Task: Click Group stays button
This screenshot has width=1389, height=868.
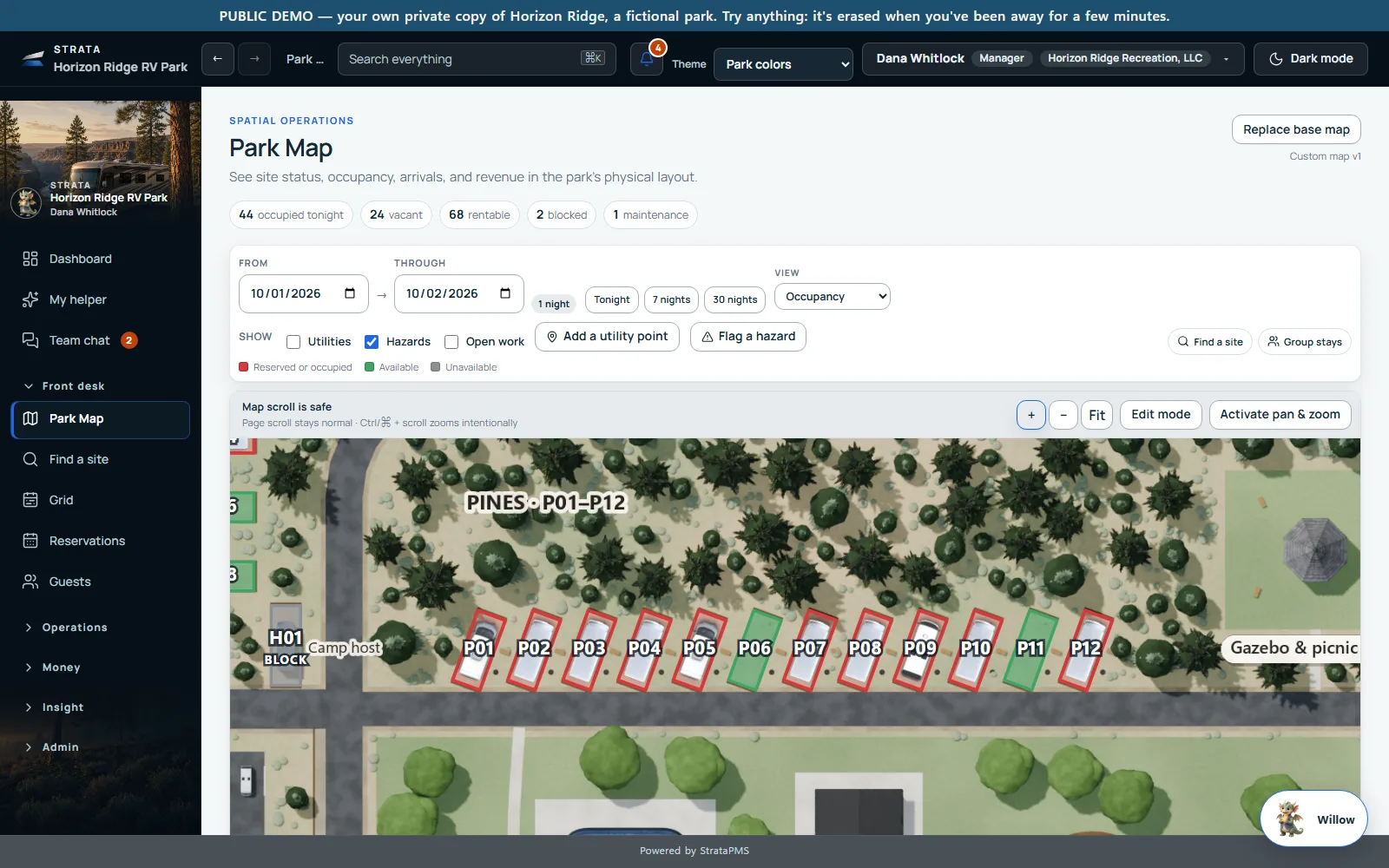Action: coord(1305,342)
